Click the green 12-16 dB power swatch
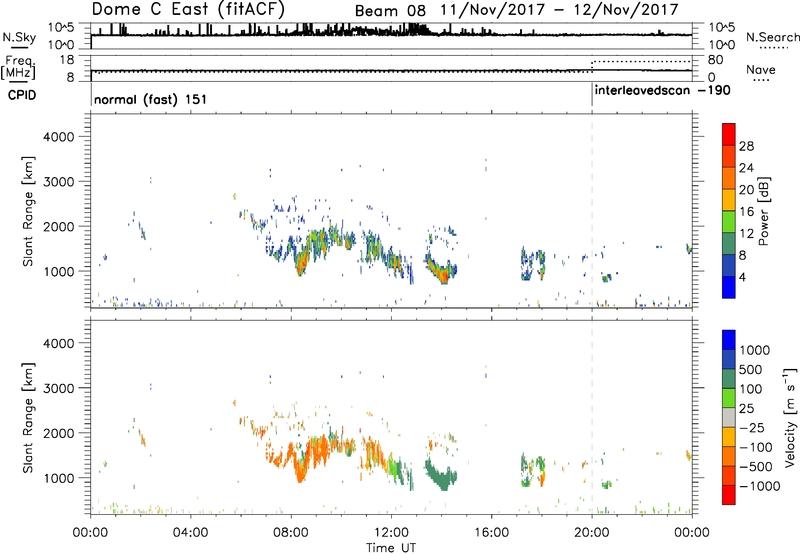 tap(729, 222)
